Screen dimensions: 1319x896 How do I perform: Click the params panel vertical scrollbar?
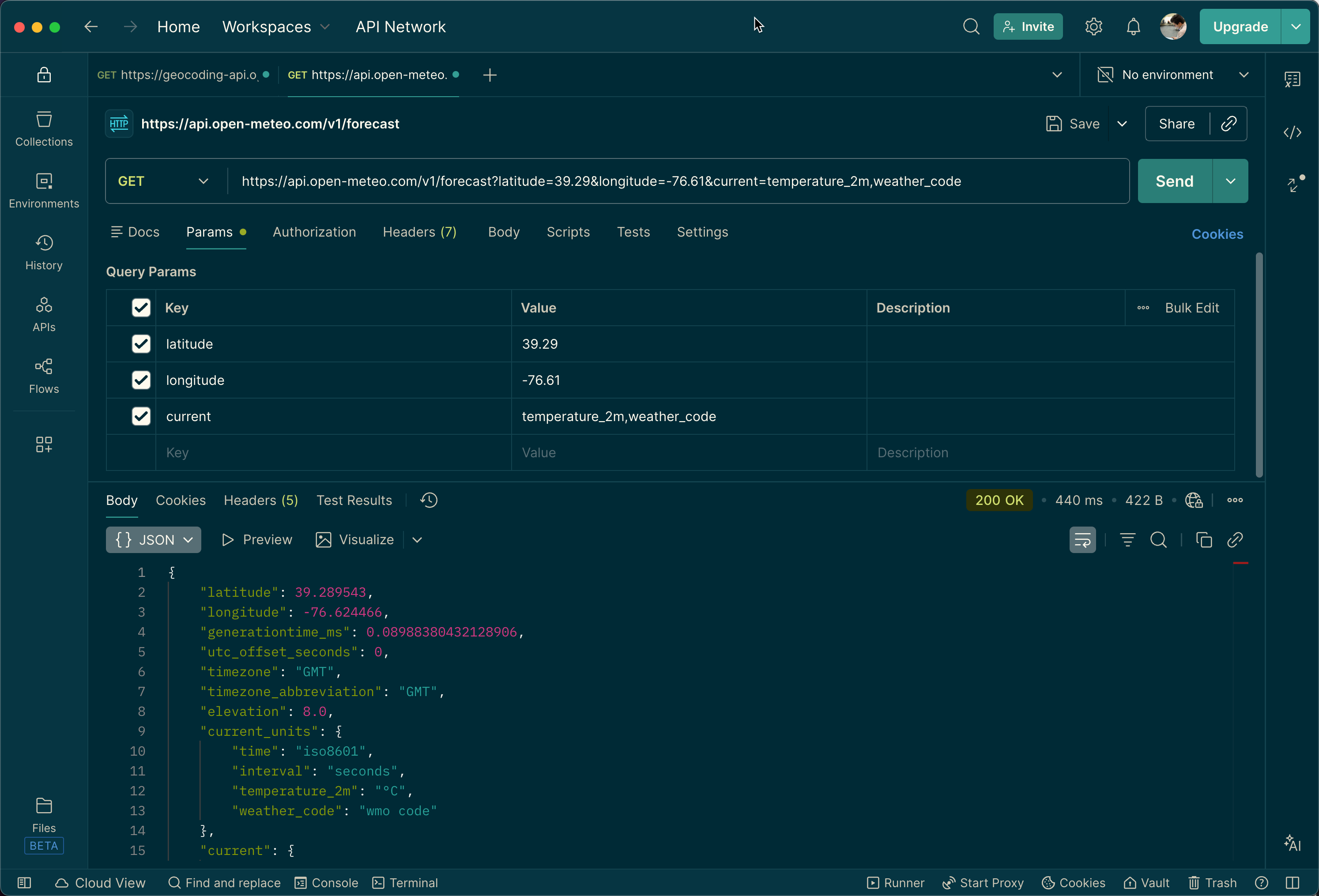coord(1259,365)
